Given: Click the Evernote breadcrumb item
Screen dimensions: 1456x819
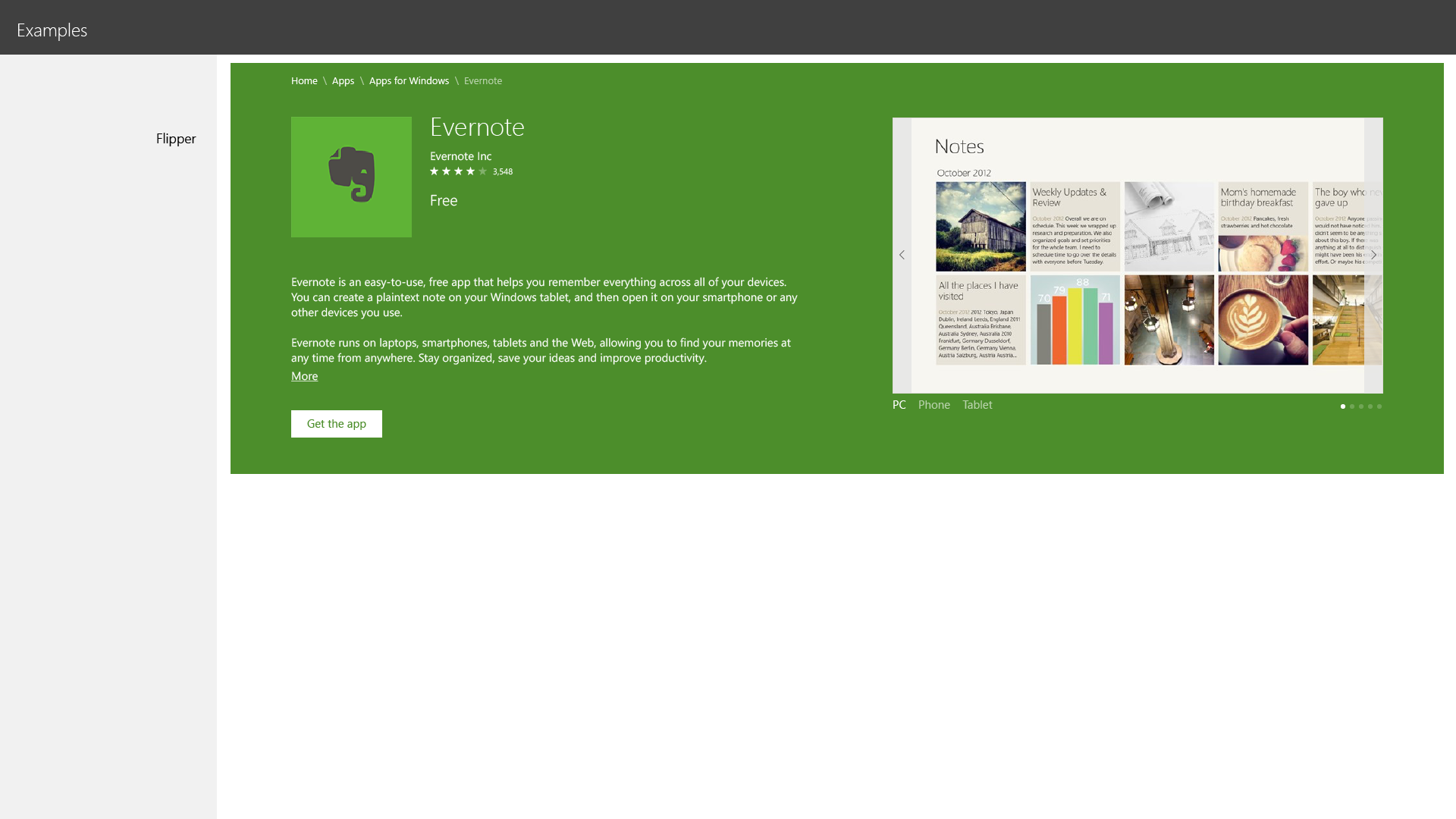Looking at the screenshot, I should (483, 80).
